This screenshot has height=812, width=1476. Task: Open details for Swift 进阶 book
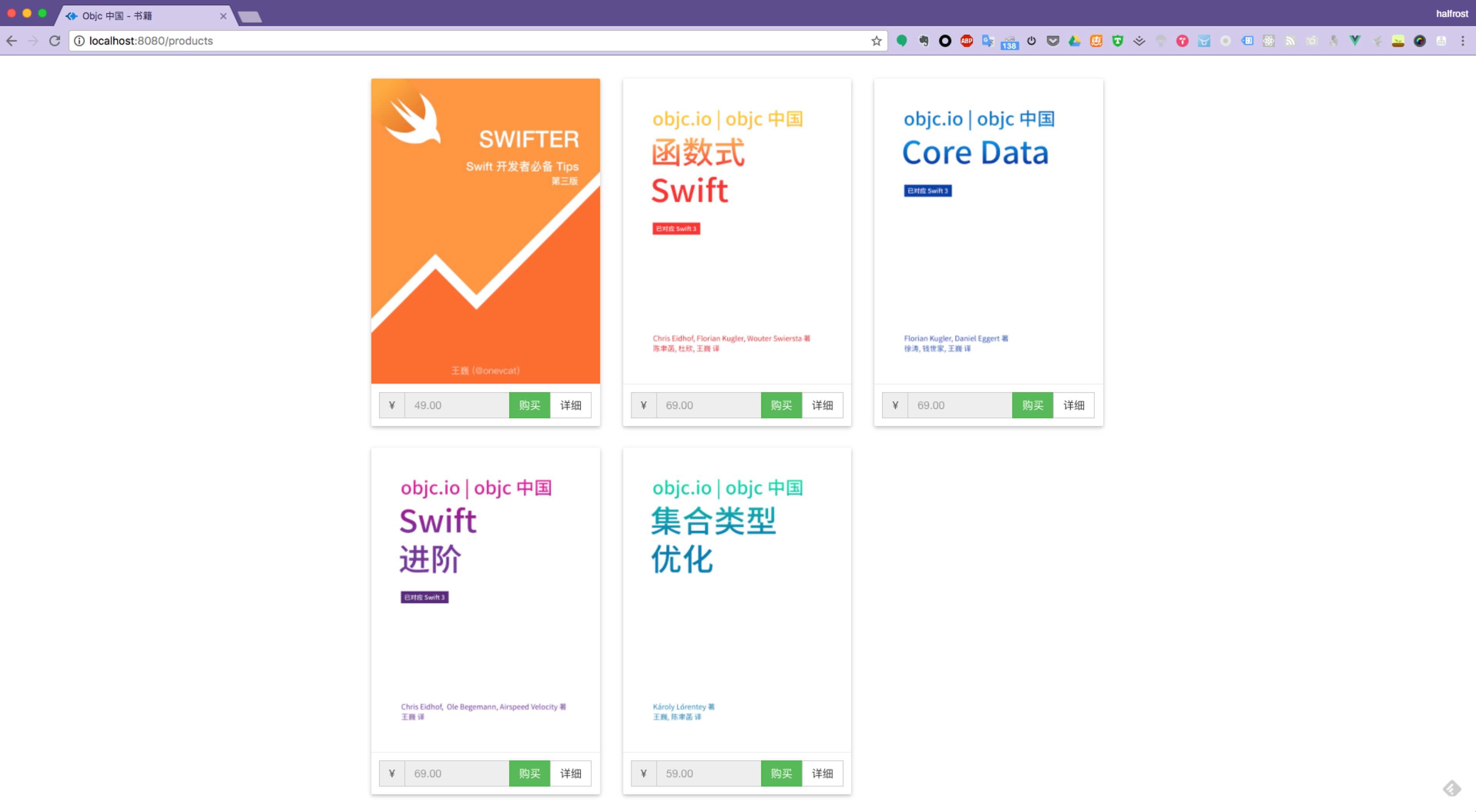tap(570, 773)
